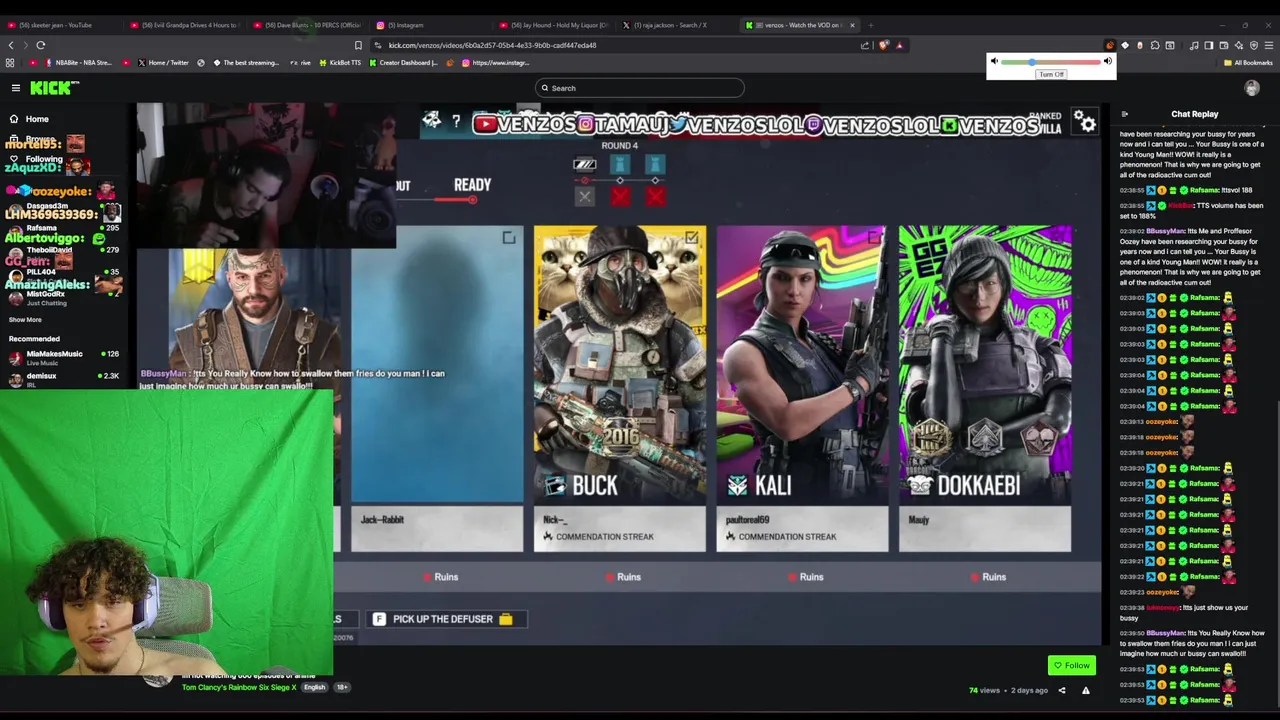The image size is (1280, 720).
Task: Click the English language tag
Action: [x=314, y=688]
